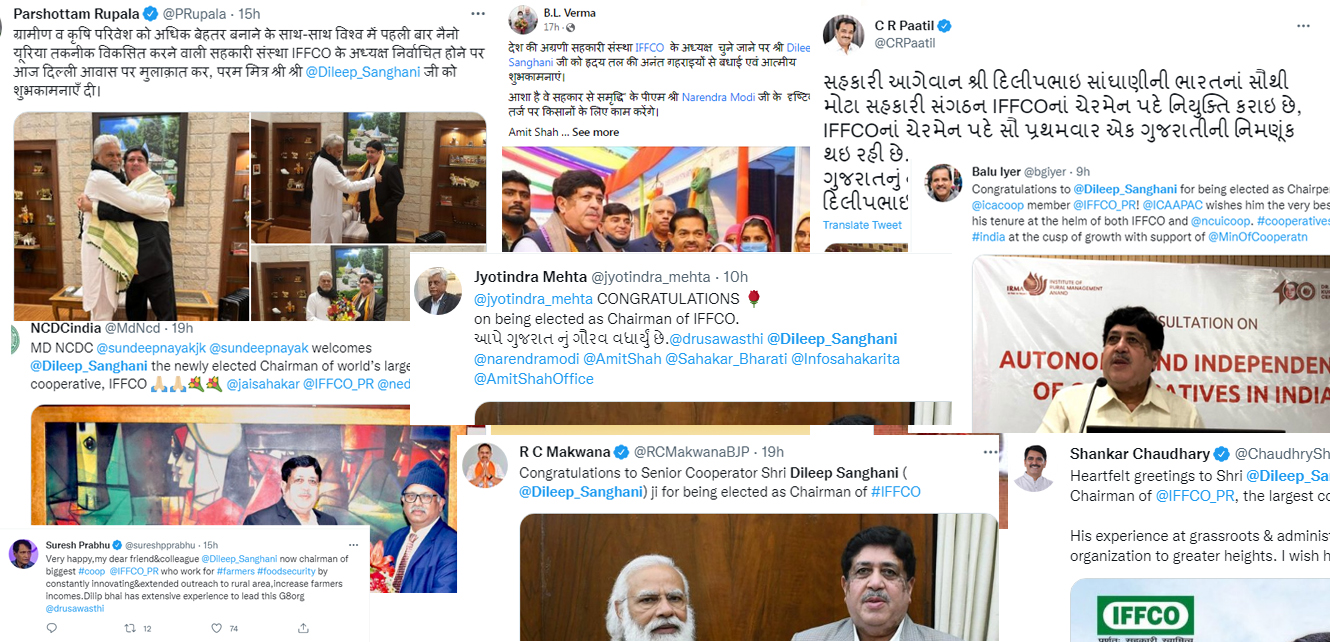
Task: Click C R Paatil's profile avatar
Action: (843, 34)
